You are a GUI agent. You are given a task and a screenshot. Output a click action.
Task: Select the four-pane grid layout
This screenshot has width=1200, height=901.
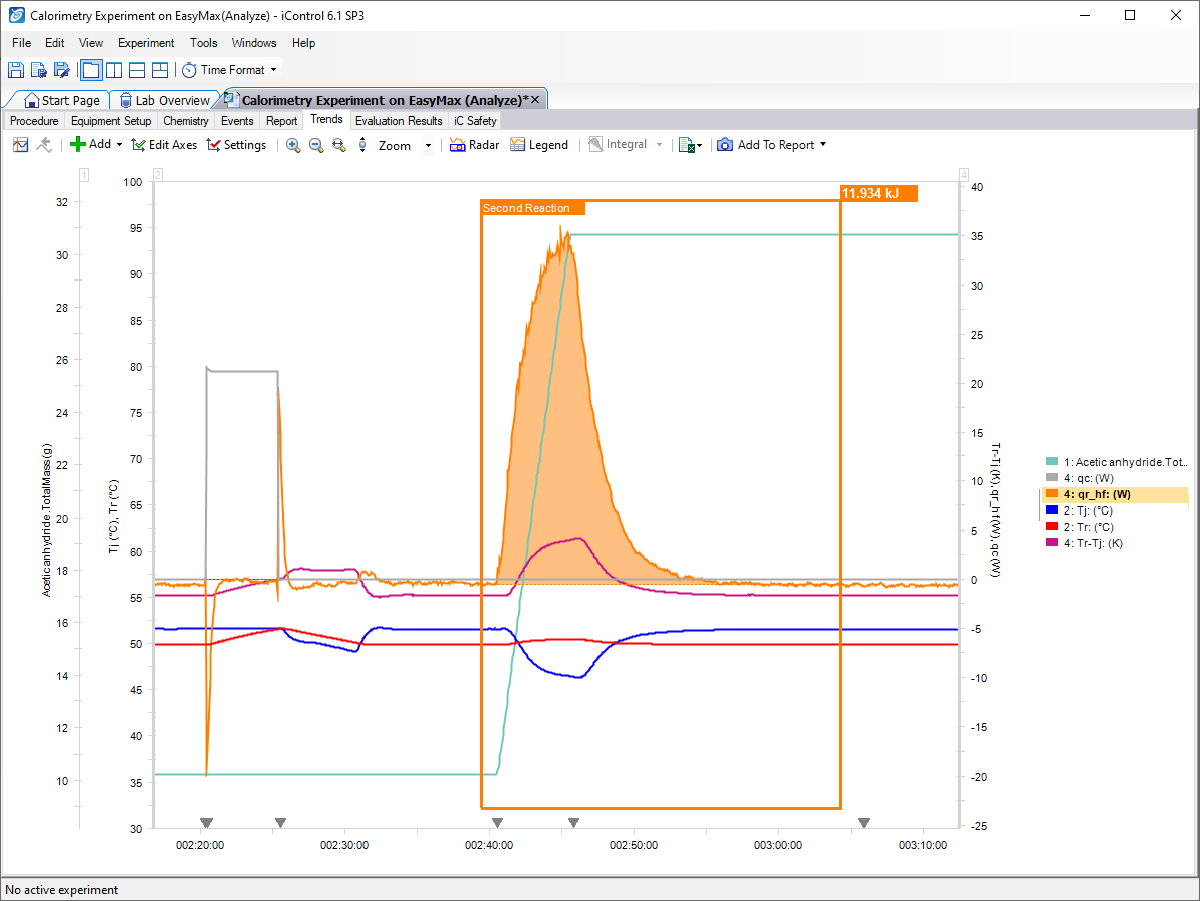(160, 70)
